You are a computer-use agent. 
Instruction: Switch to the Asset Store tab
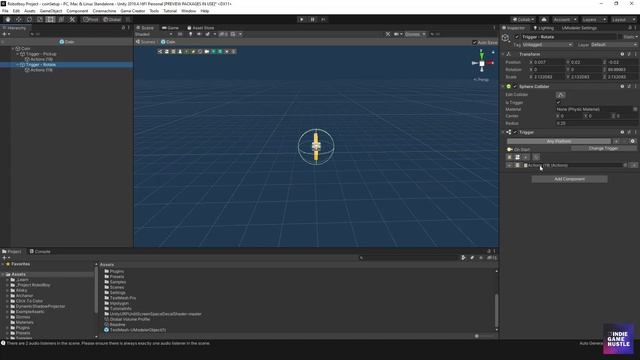tap(200, 28)
